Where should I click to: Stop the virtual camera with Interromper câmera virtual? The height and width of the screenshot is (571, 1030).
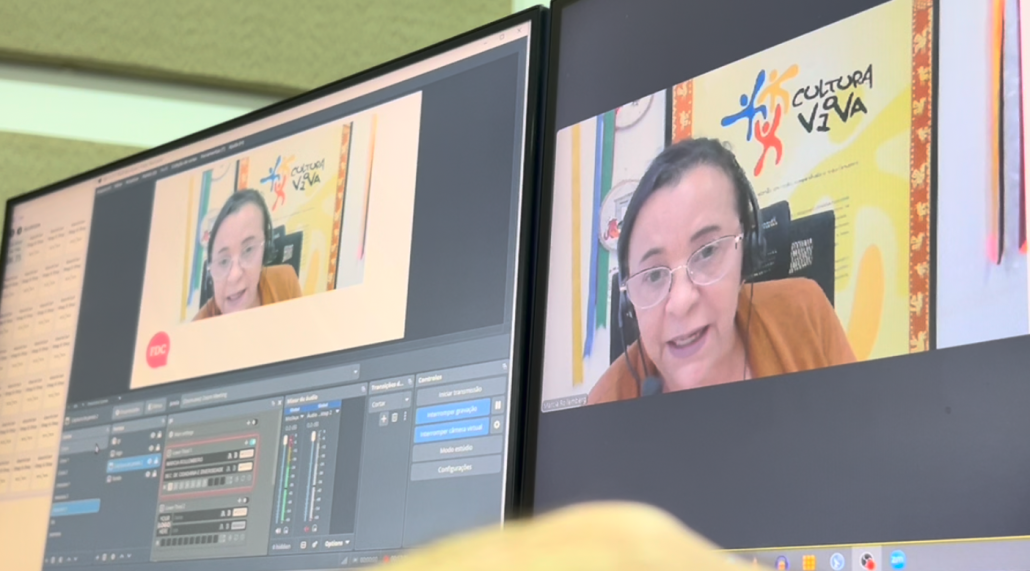click(451, 430)
